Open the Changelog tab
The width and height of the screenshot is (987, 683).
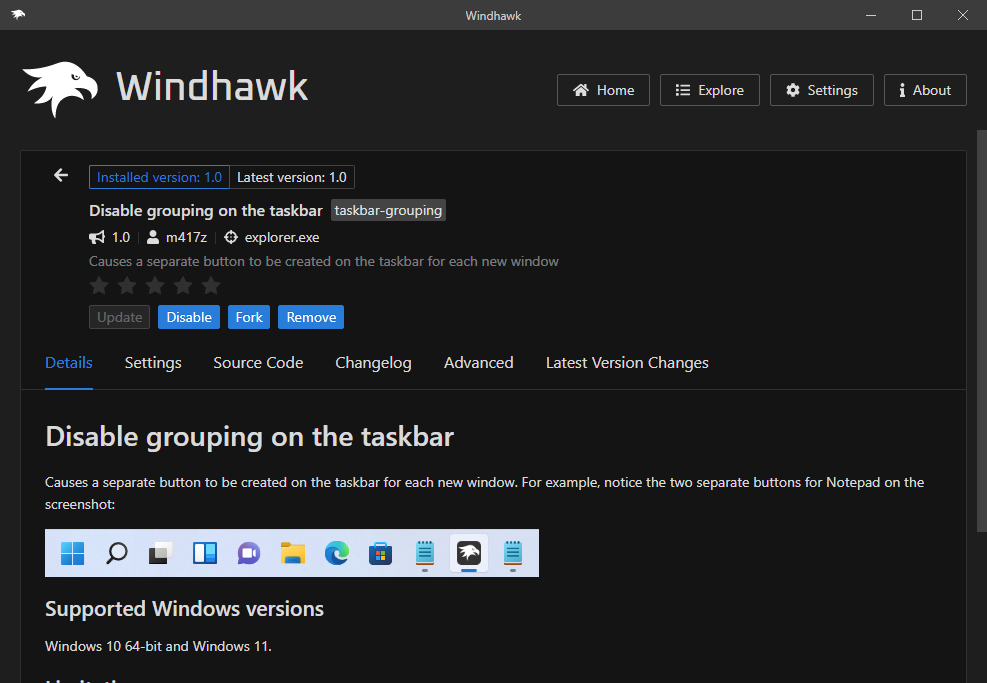pyautogui.click(x=373, y=363)
